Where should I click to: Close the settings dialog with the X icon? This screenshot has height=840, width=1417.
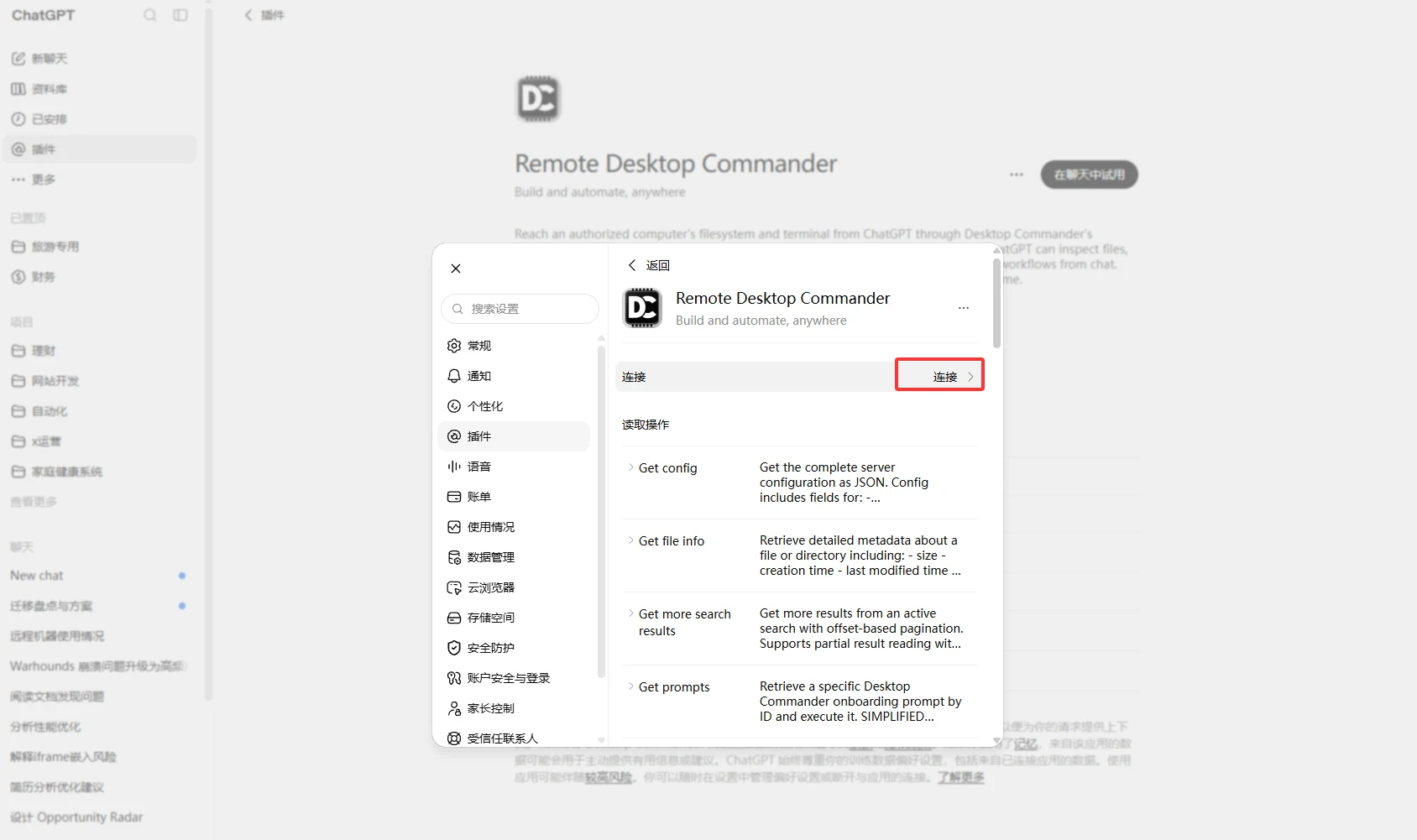tap(456, 269)
